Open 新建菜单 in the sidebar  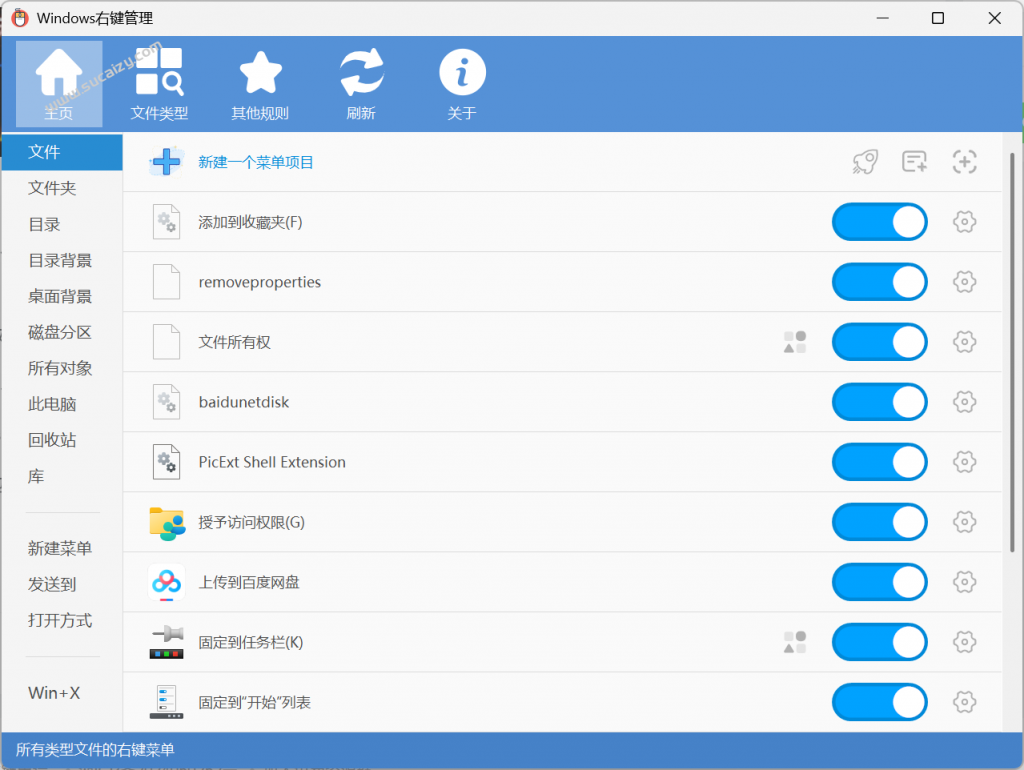click(x=62, y=549)
